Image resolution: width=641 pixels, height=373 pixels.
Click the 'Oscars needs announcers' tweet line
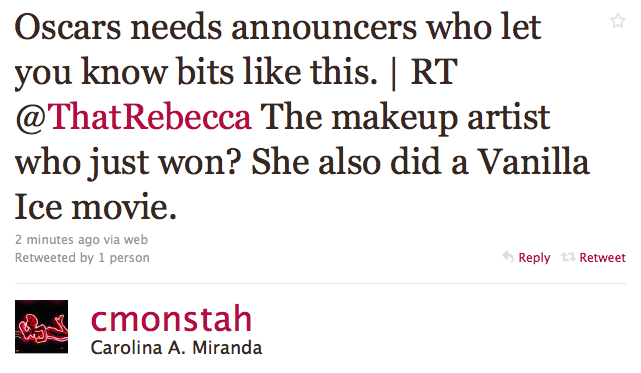(278, 27)
